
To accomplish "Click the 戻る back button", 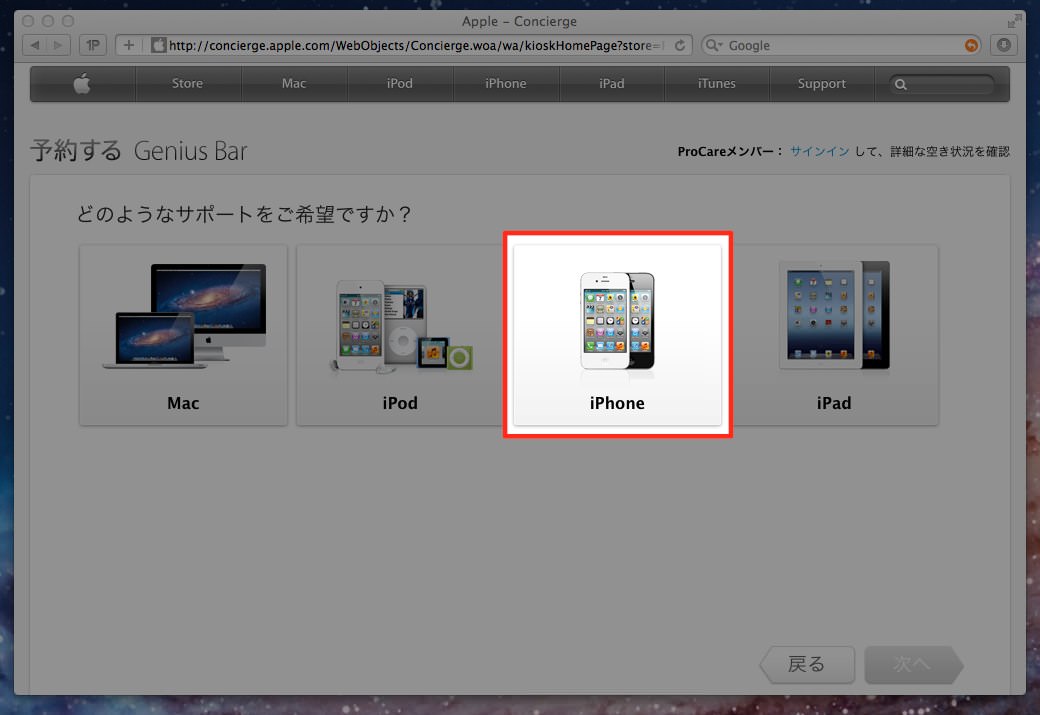I will pos(807,664).
